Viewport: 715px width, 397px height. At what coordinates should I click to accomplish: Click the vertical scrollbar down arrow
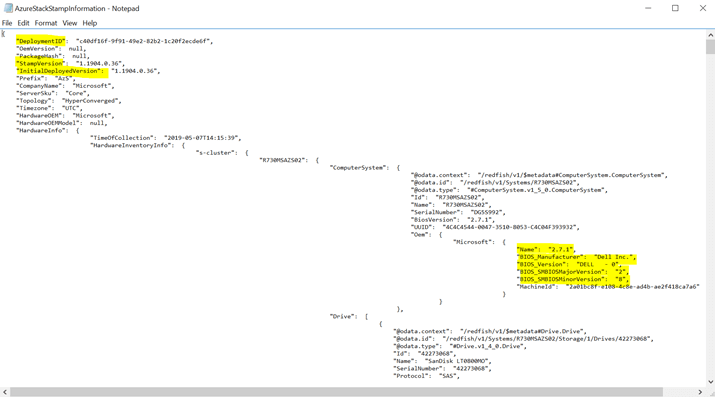point(710,382)
